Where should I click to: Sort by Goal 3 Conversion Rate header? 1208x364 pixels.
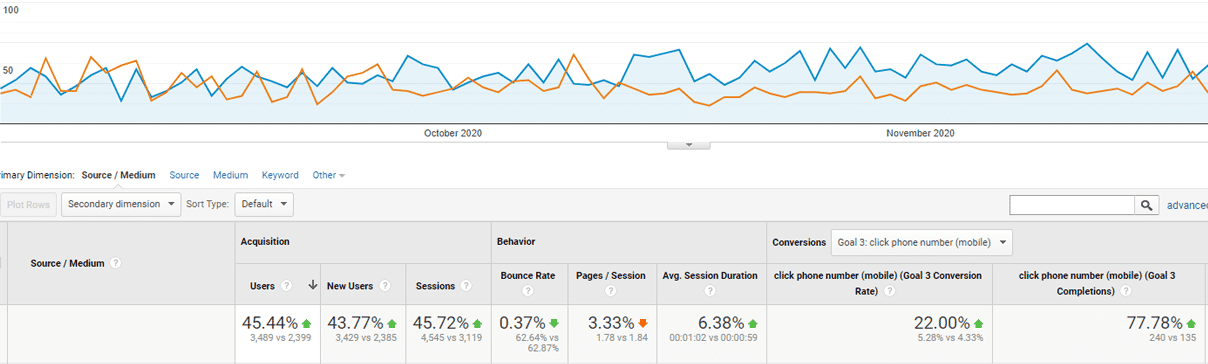pyautogui.click(x=879, y=283)
